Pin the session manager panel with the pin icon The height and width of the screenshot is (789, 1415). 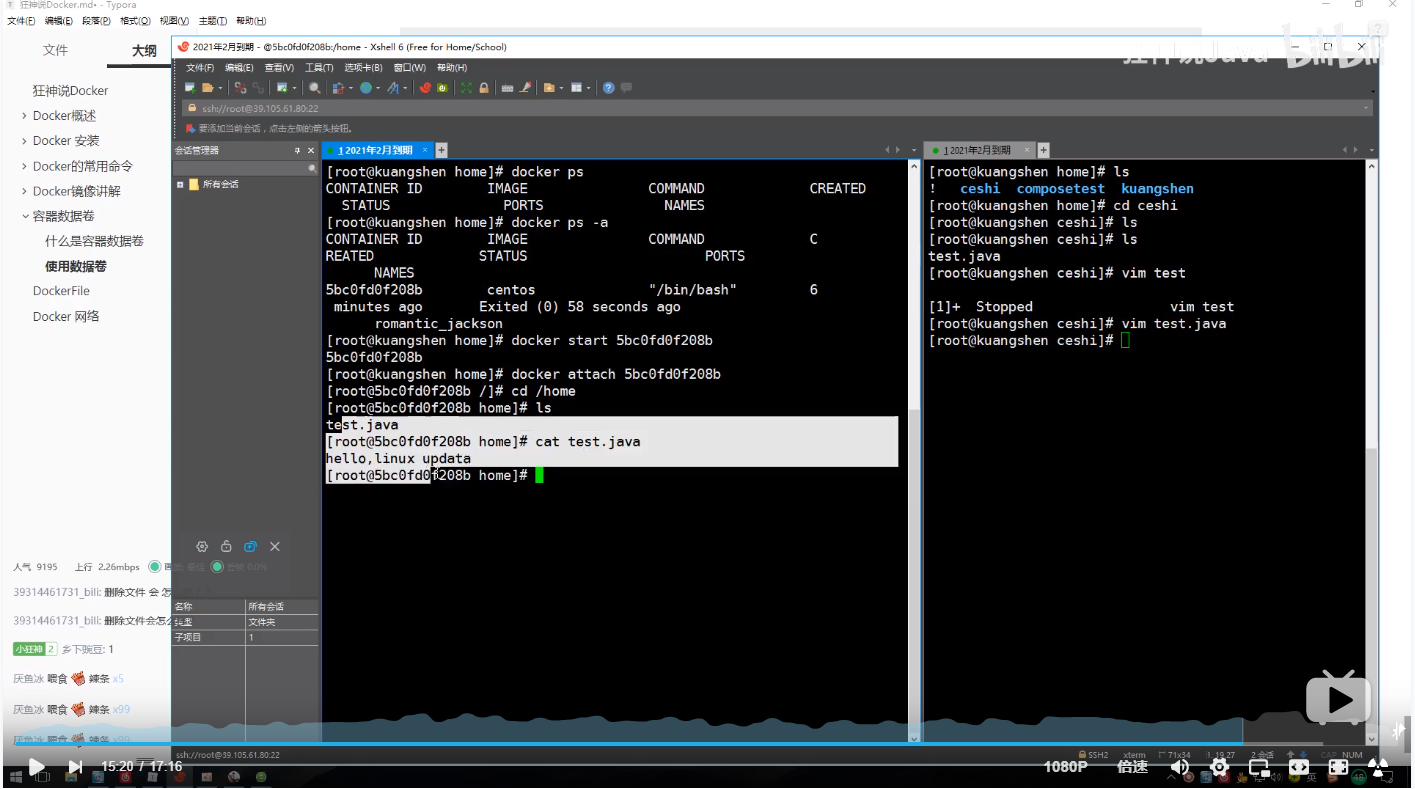[x=297, y=150]
